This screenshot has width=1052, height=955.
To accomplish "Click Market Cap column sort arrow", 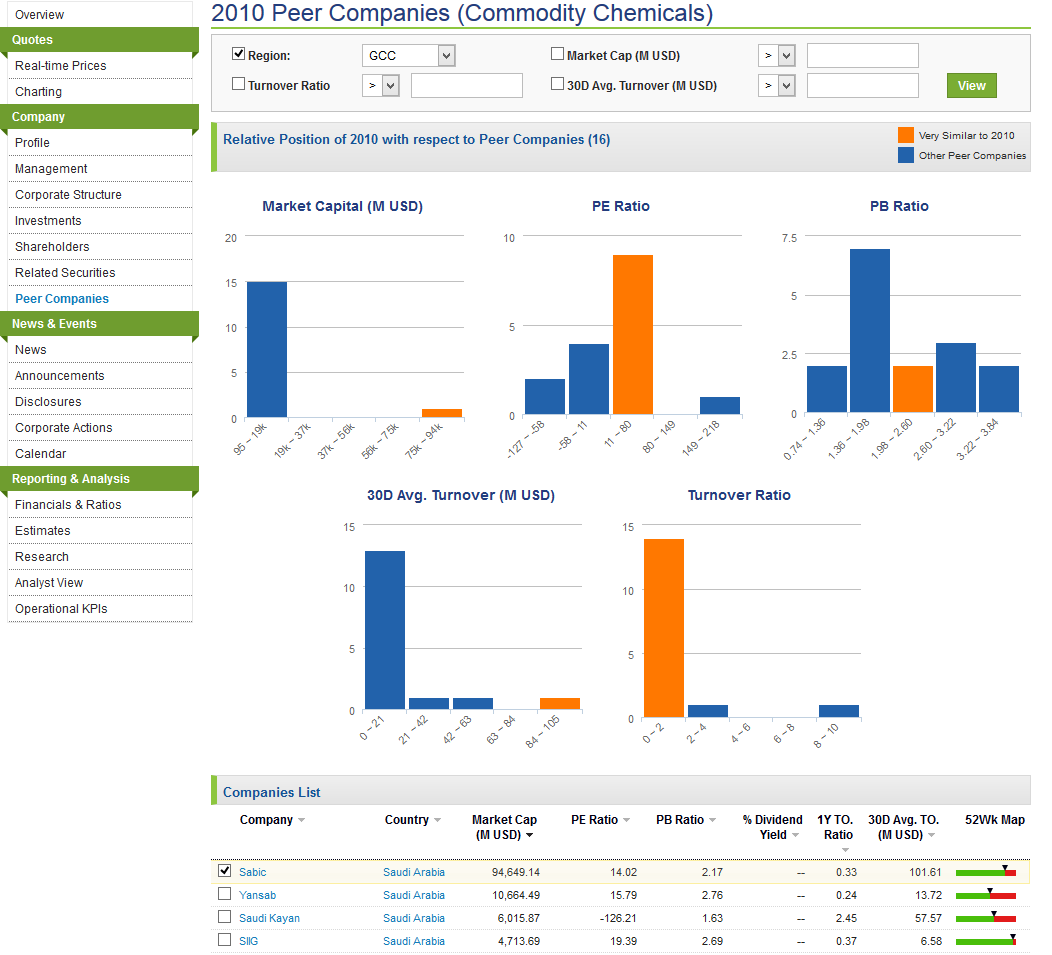I will click(529, 835).
